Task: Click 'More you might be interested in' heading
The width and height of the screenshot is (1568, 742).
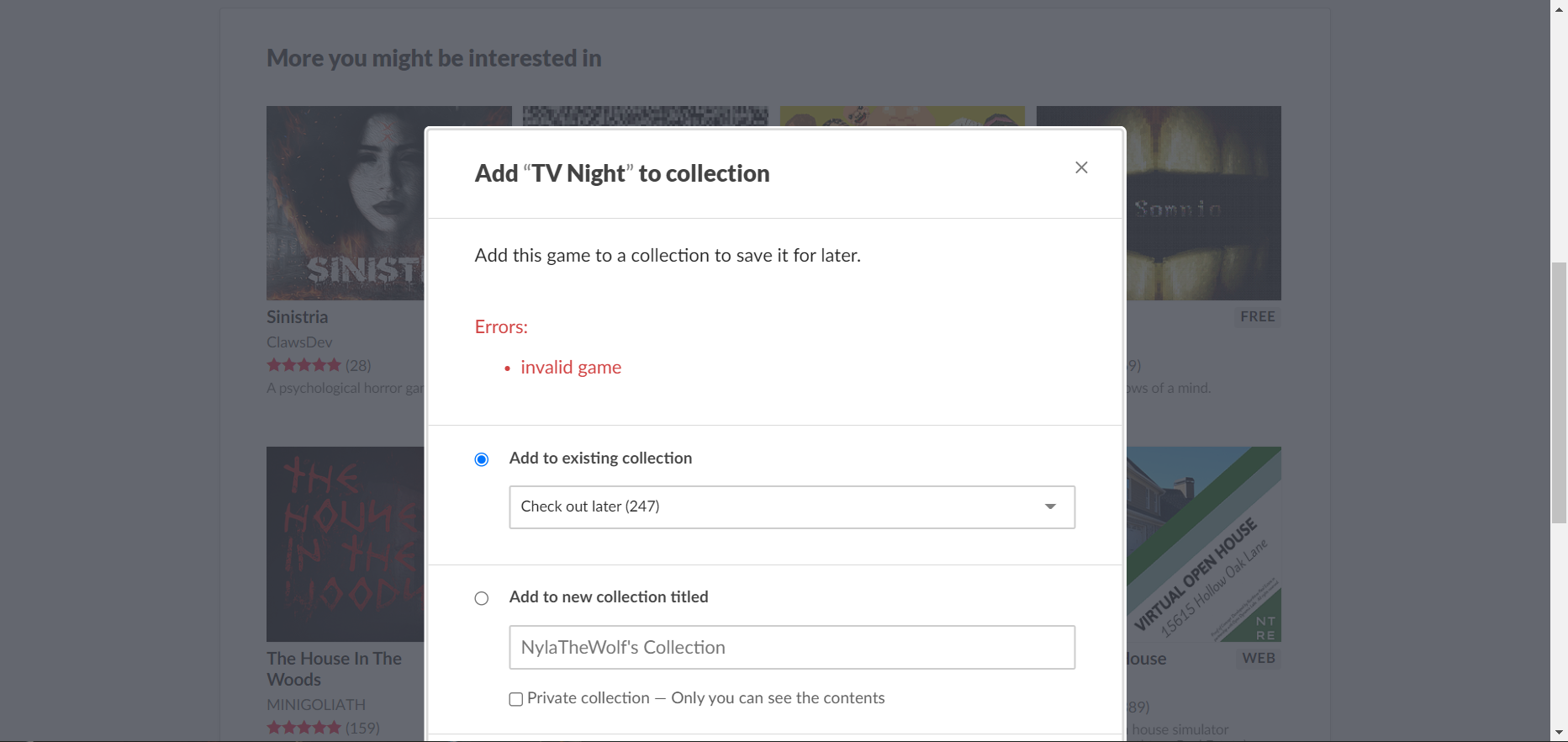Action: (434, 58)
